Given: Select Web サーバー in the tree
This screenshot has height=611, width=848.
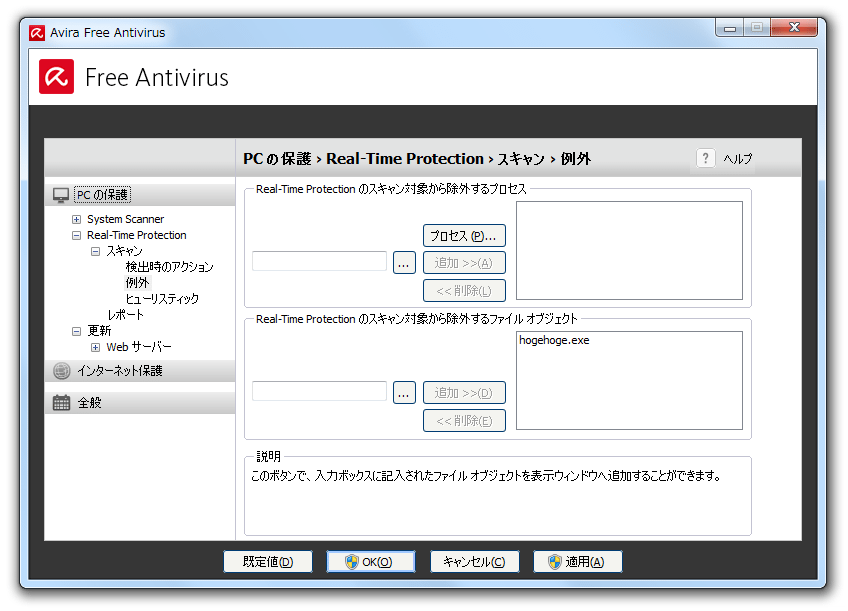Looking at the screenshot, I should pos(138,347).
